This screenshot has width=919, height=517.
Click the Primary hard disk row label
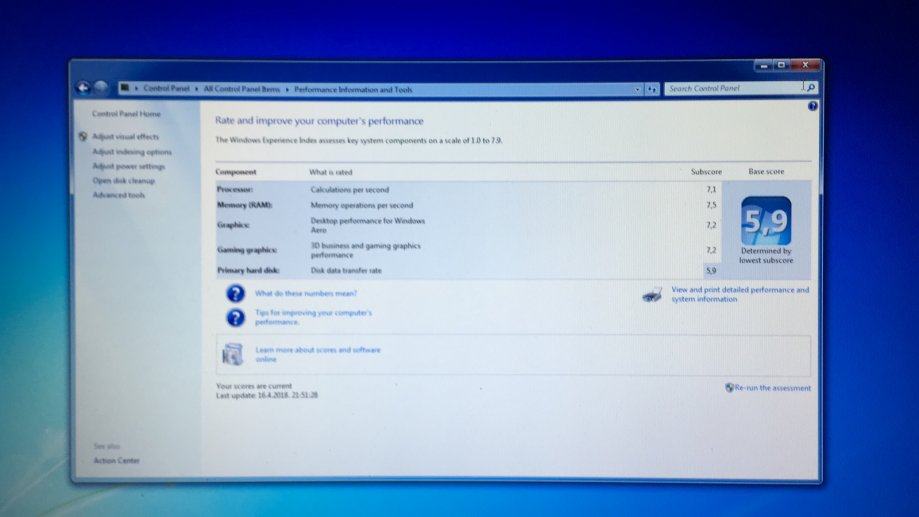pyautogui.click(x=248, y=270)
